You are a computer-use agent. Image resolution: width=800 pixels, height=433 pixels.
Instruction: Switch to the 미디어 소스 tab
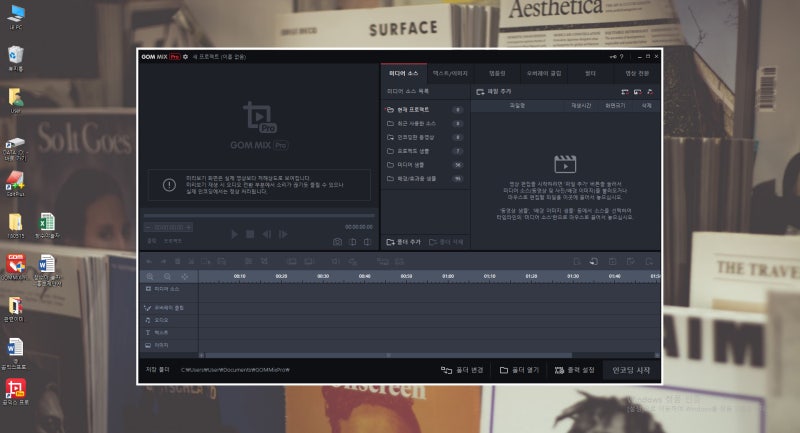[403, 73]
